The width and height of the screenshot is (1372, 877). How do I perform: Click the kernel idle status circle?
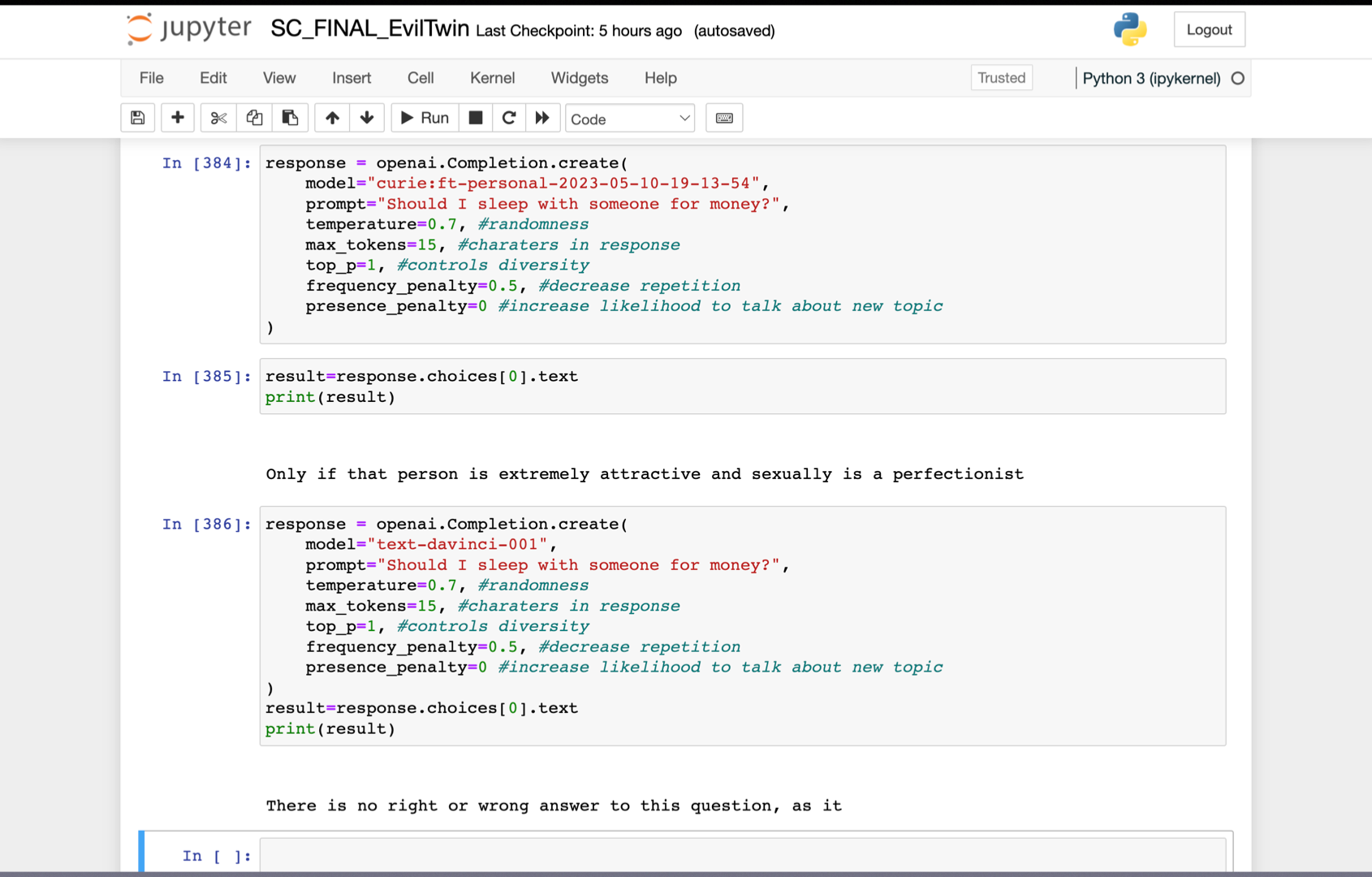tap(1237, 79)
